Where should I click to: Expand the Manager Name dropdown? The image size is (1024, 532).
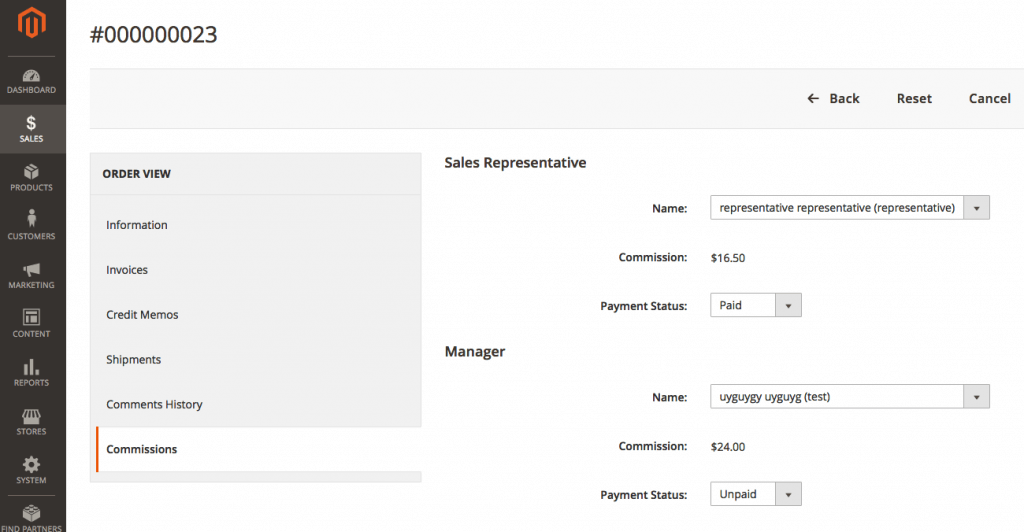849,397
